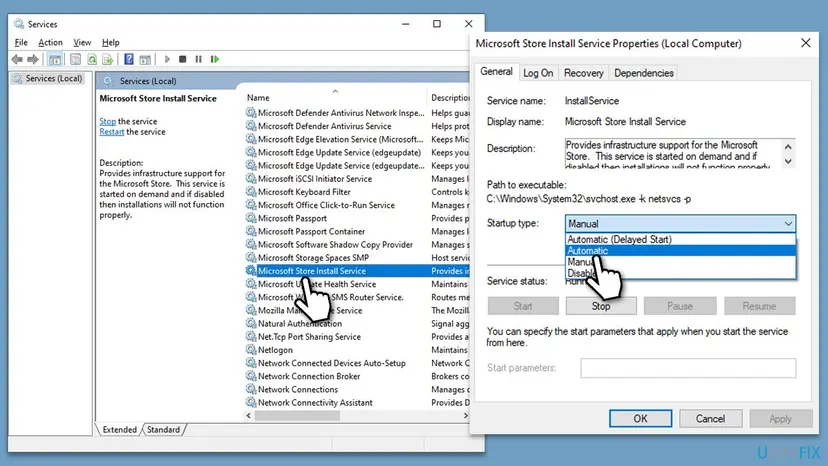Click gear icon of Microsoft Passport service
Image resolution: width=828 pixels, height=466 pixels.
click(x=251, y=218)
